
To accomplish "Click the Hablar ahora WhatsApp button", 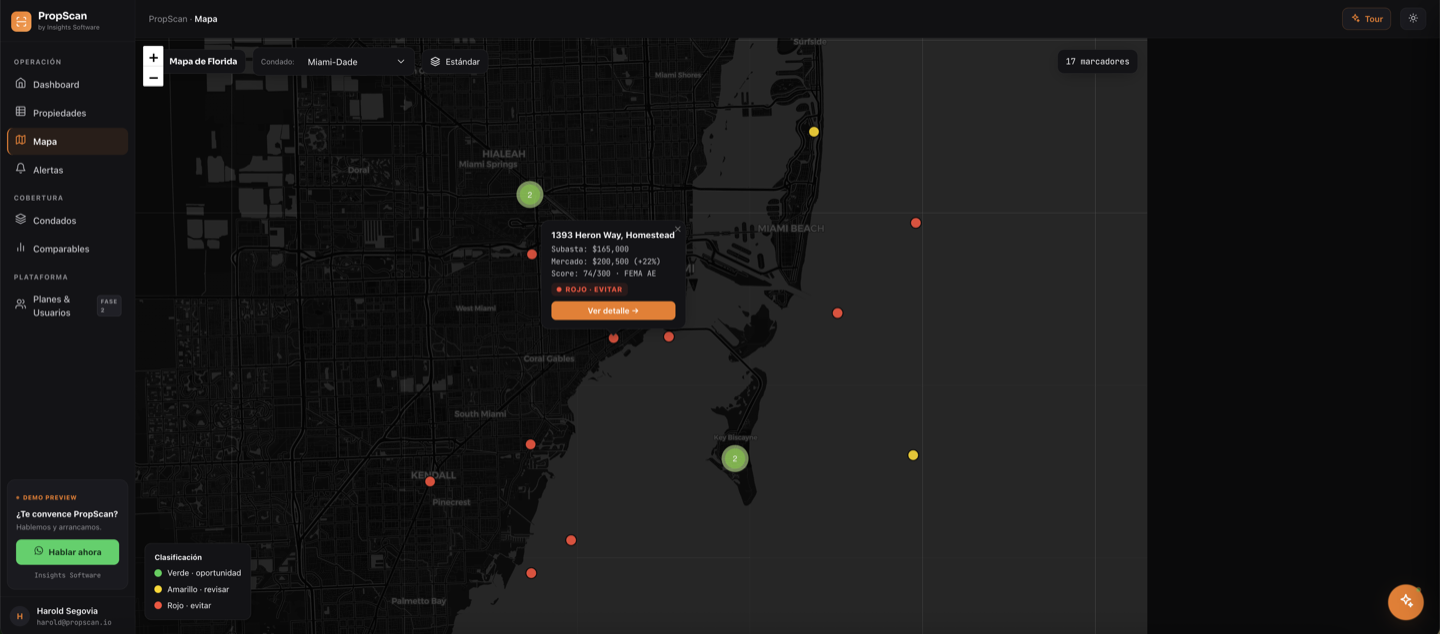I will click(67, 551).
